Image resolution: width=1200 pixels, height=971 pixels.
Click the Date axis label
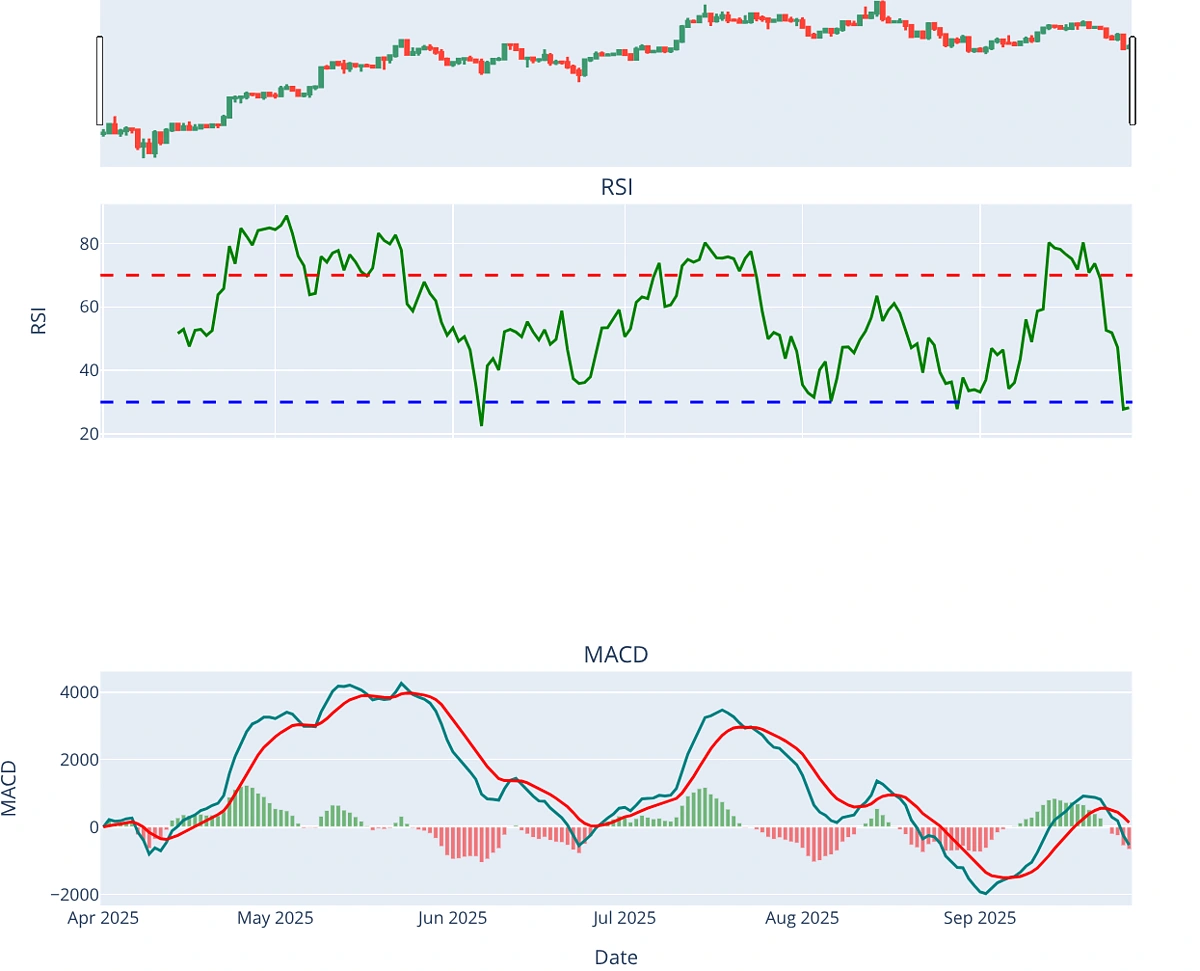pos(616,957)
